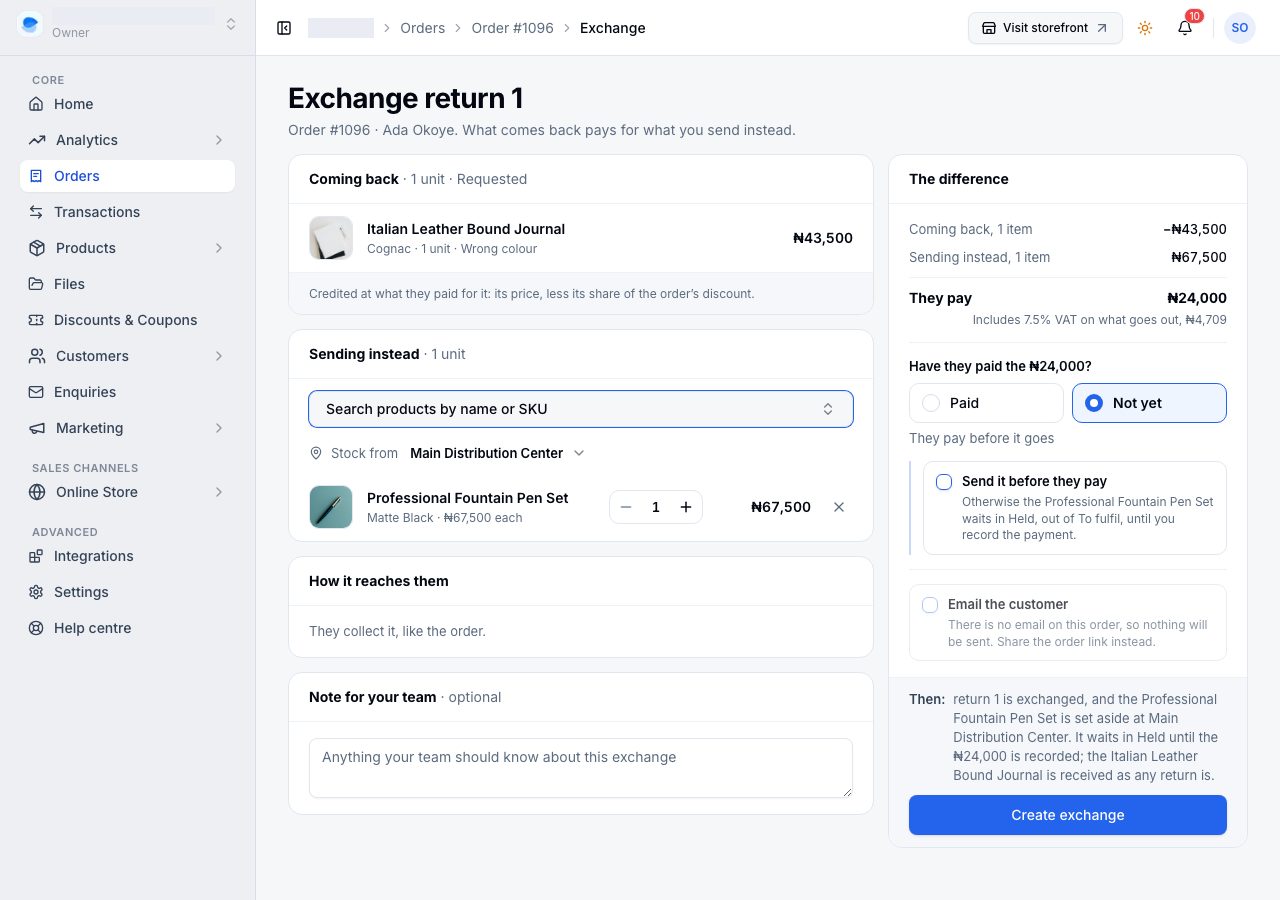Viewport: 1280px width, 900px height.
Task: Open Discounts & Coupons in the sidebar
Action: [x=127, y=320]
